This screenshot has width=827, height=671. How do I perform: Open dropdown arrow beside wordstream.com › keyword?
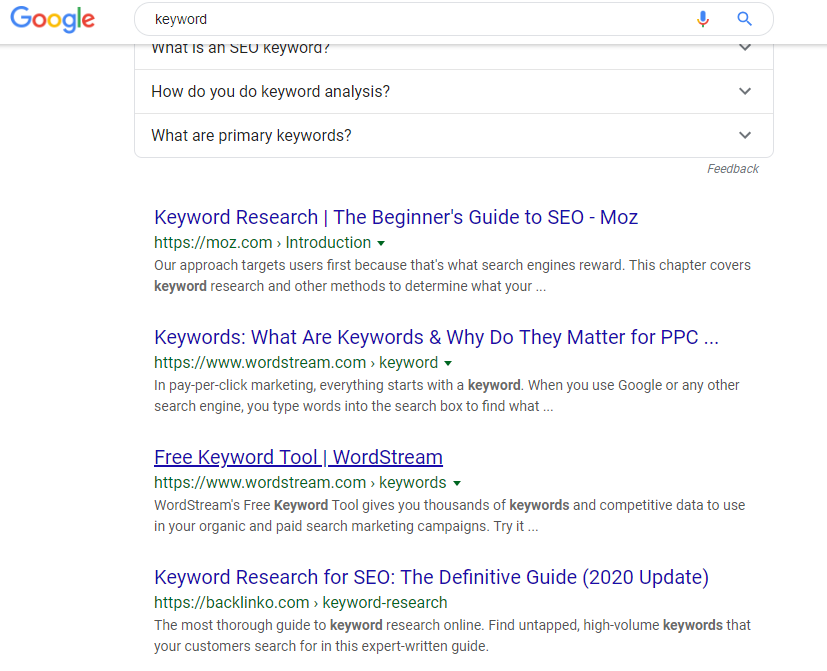point(448,363)
